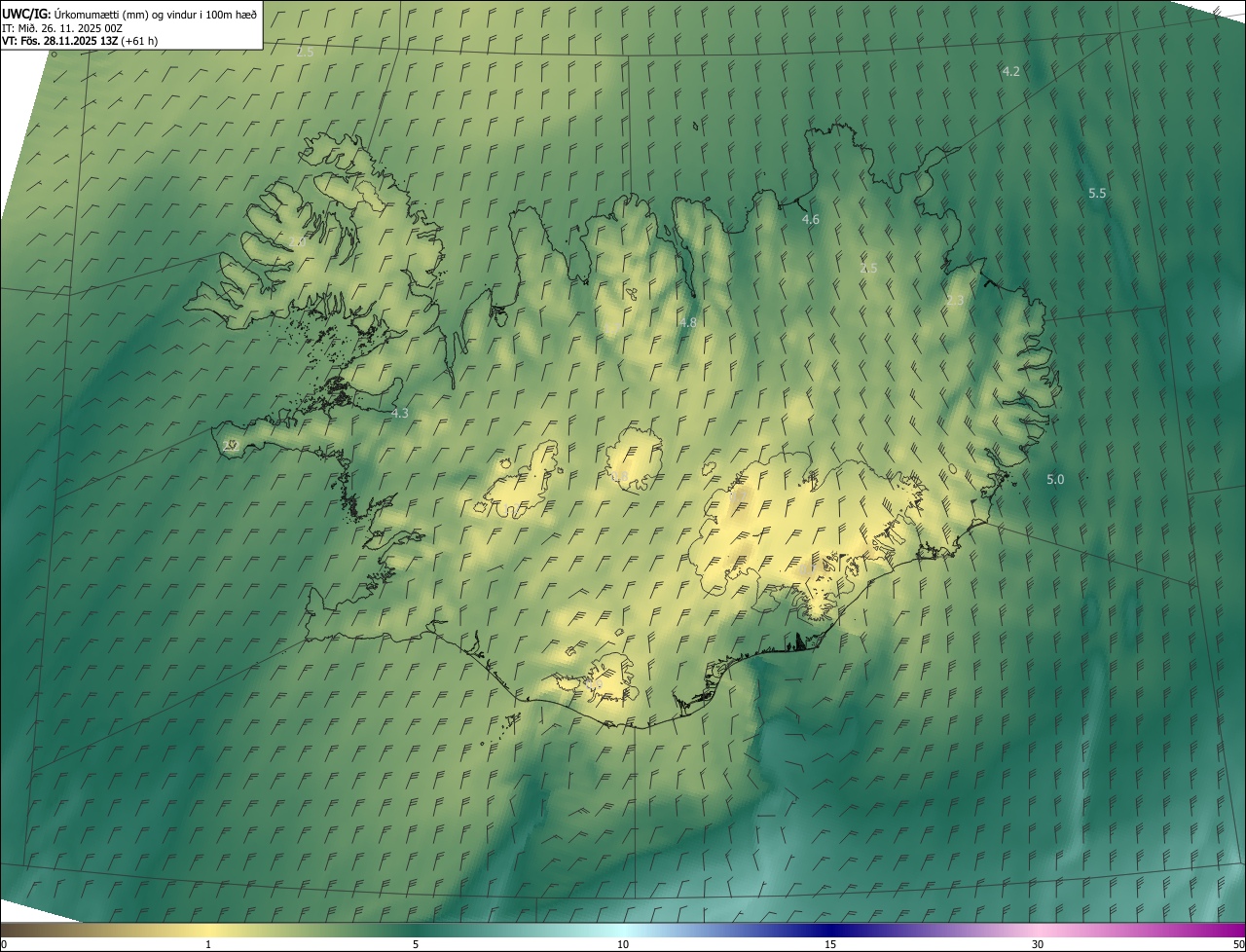Click the colorbar tick label '50'

1238,944
